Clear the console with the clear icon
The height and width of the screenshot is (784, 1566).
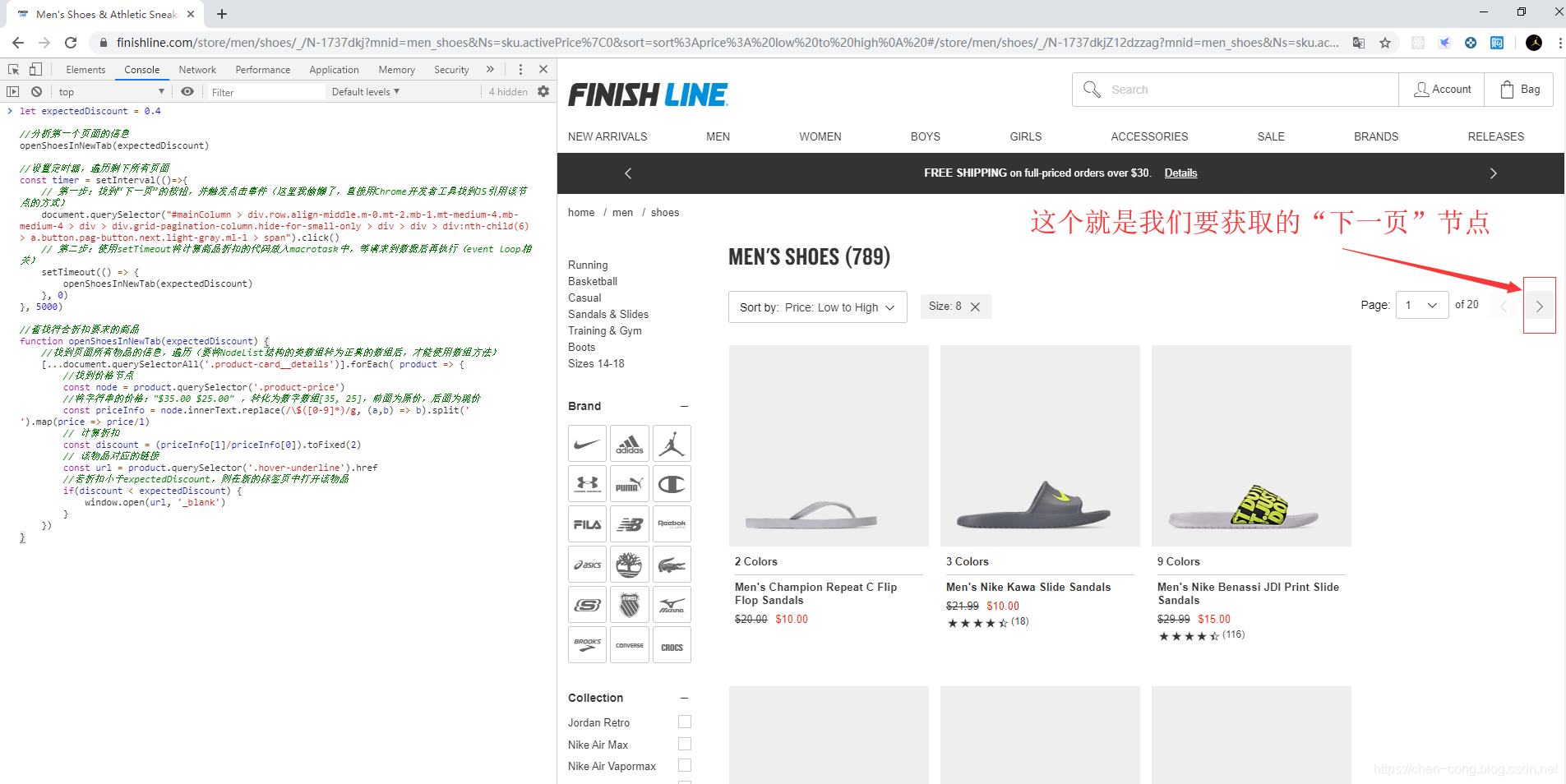[36, 92]
